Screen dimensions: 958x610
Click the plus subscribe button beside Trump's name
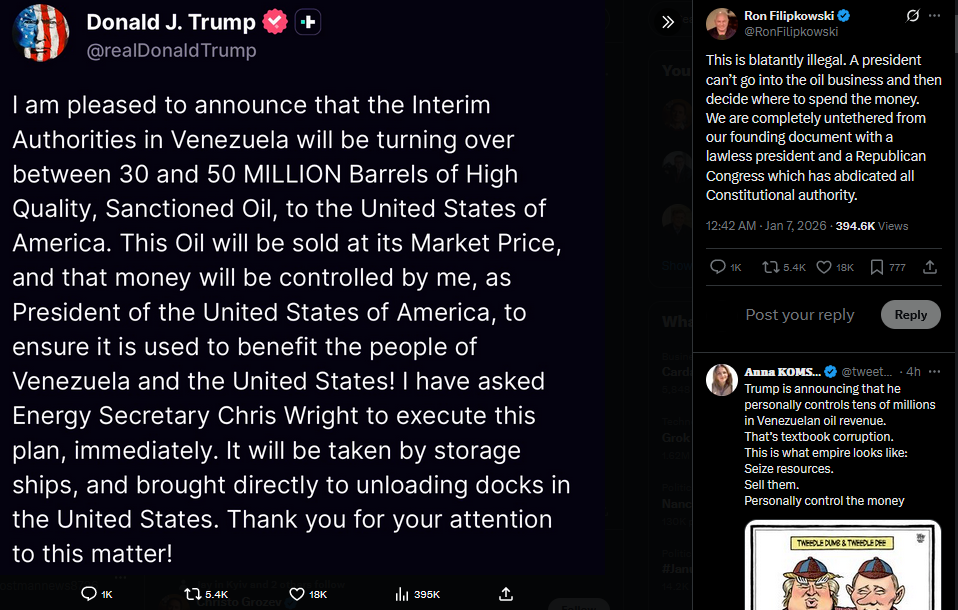(308, 21)
